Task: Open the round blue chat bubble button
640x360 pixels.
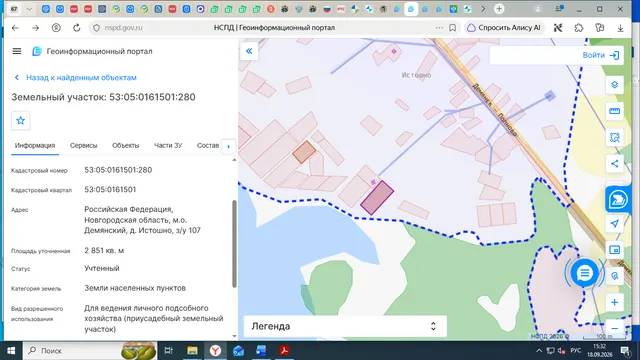Action: [x=584, y=273]
